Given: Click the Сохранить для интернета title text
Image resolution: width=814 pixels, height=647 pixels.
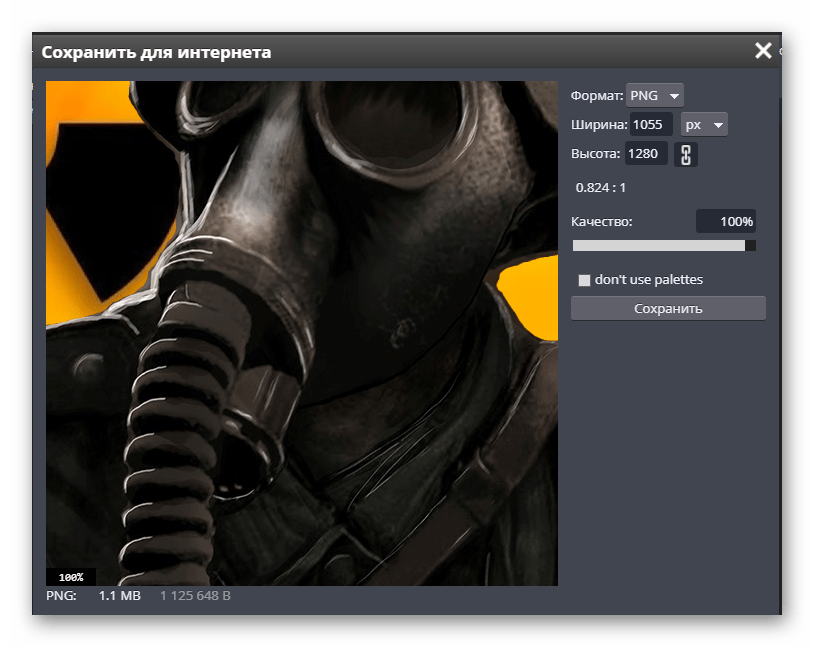Looking at the screenshot, I should pos(156,52).
